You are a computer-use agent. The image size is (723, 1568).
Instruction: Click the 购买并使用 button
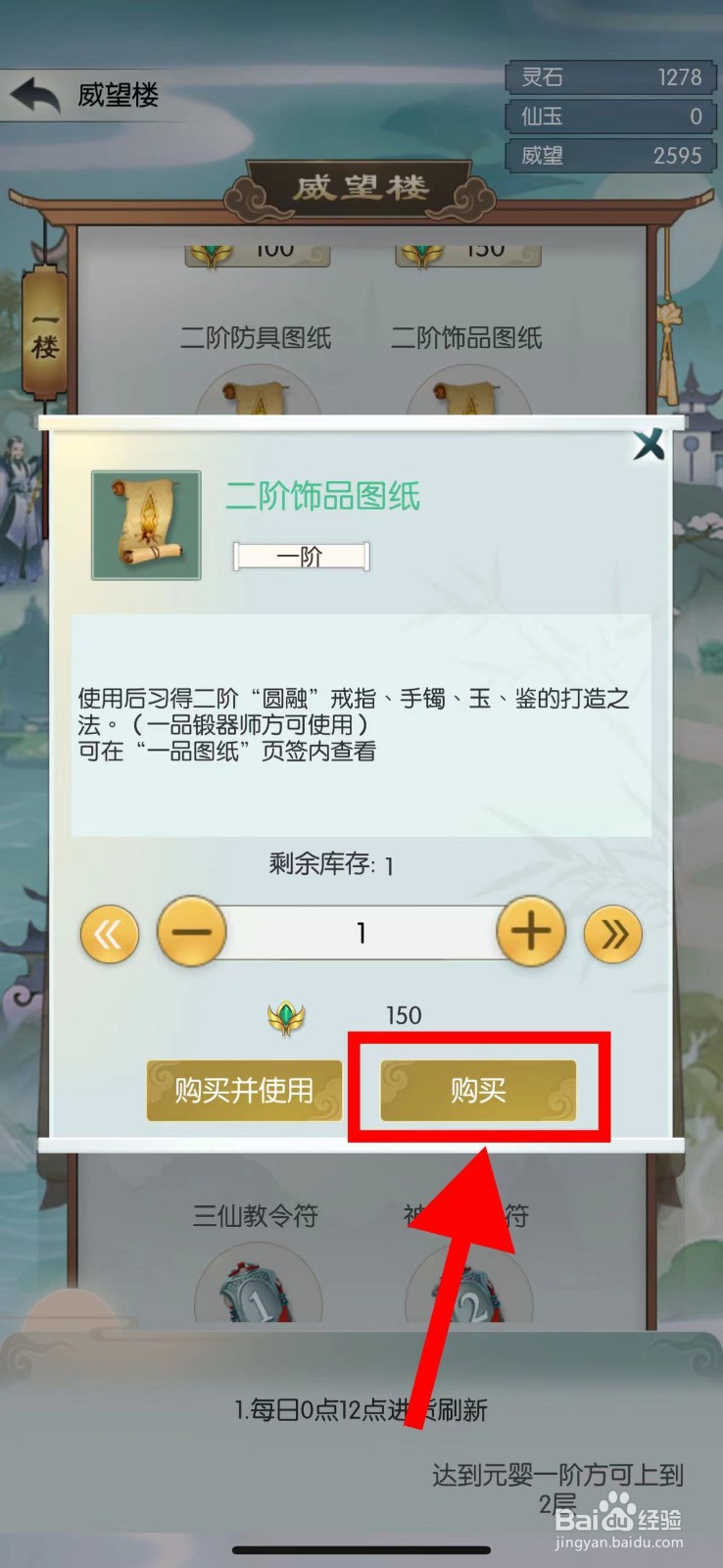click(x=244, y=1090)
